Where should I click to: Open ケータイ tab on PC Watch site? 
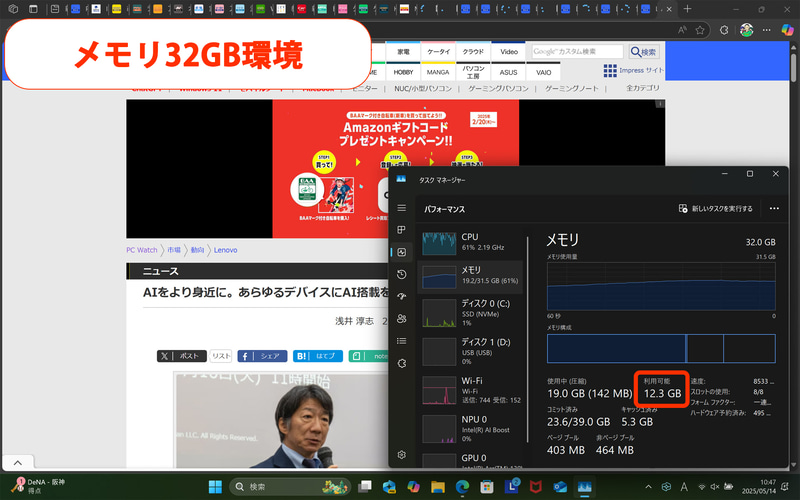[x=438, y=52]
